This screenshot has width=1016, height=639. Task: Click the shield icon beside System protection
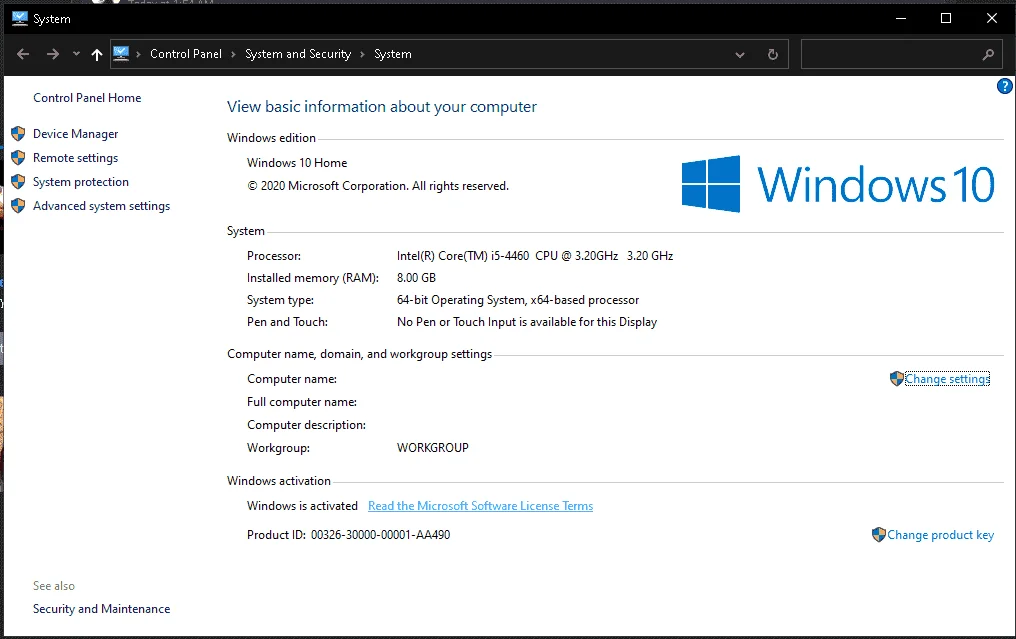click(18, 181)
